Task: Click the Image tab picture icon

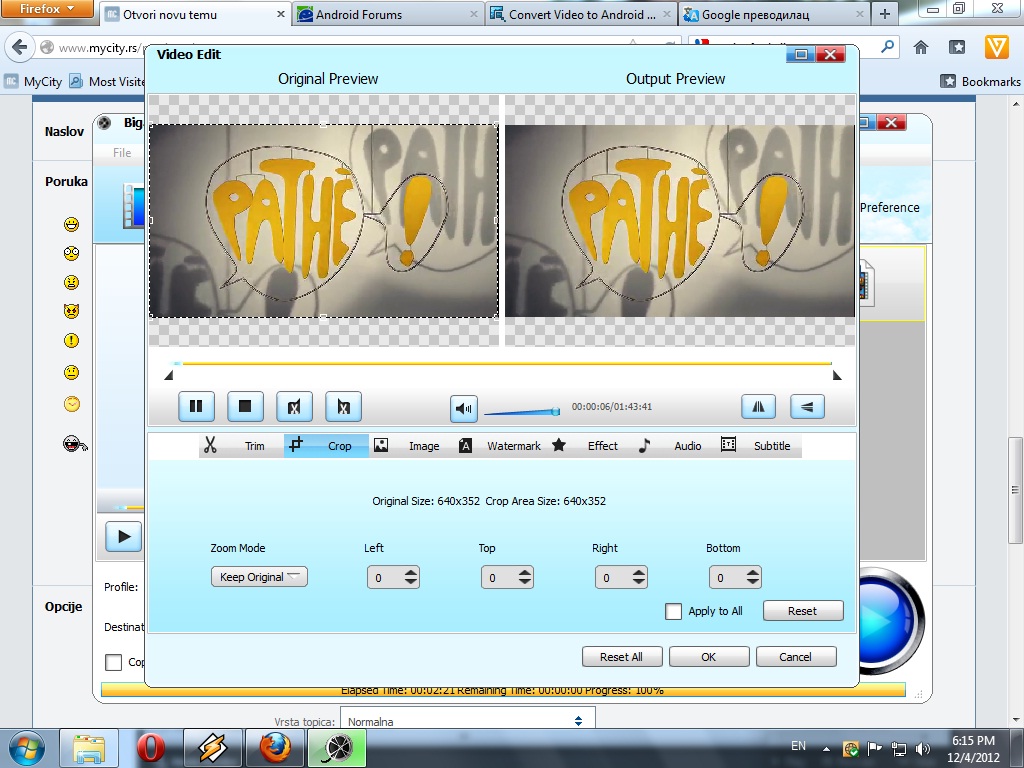Action: pos(381,445)
